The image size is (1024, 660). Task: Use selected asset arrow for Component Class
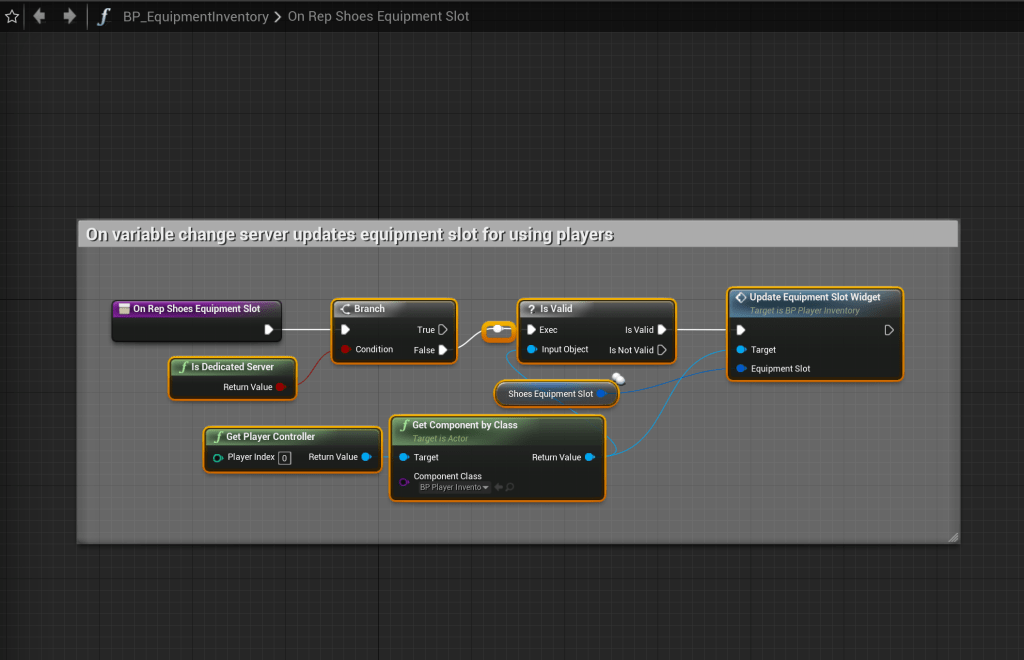point(498,488)
